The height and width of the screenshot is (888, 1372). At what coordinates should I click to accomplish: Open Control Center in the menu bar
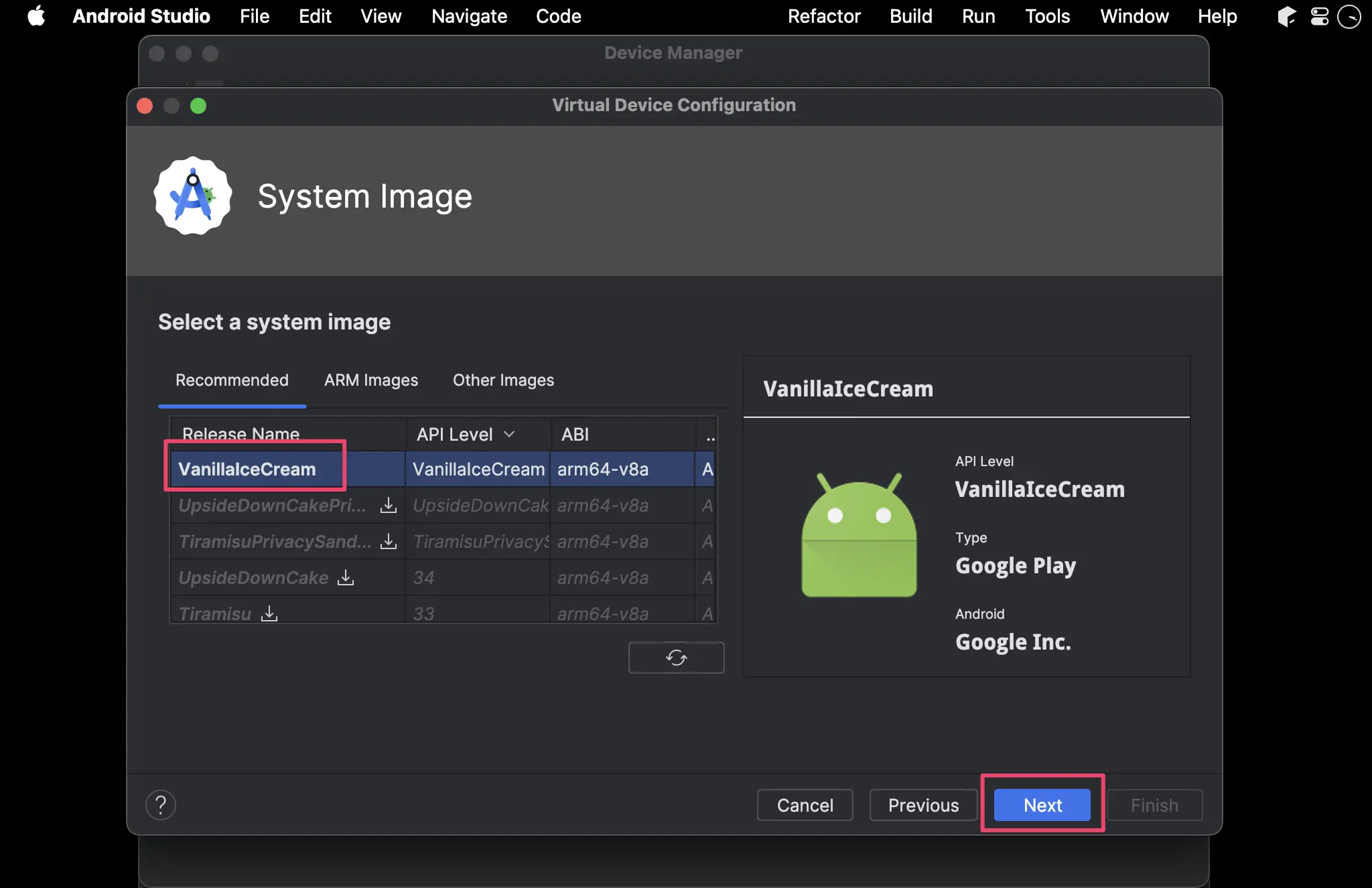(x=1319, y=16)
